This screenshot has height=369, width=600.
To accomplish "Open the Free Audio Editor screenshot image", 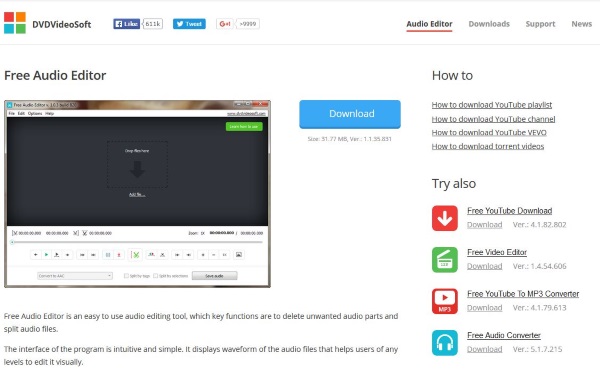I will tap(137, 194).
